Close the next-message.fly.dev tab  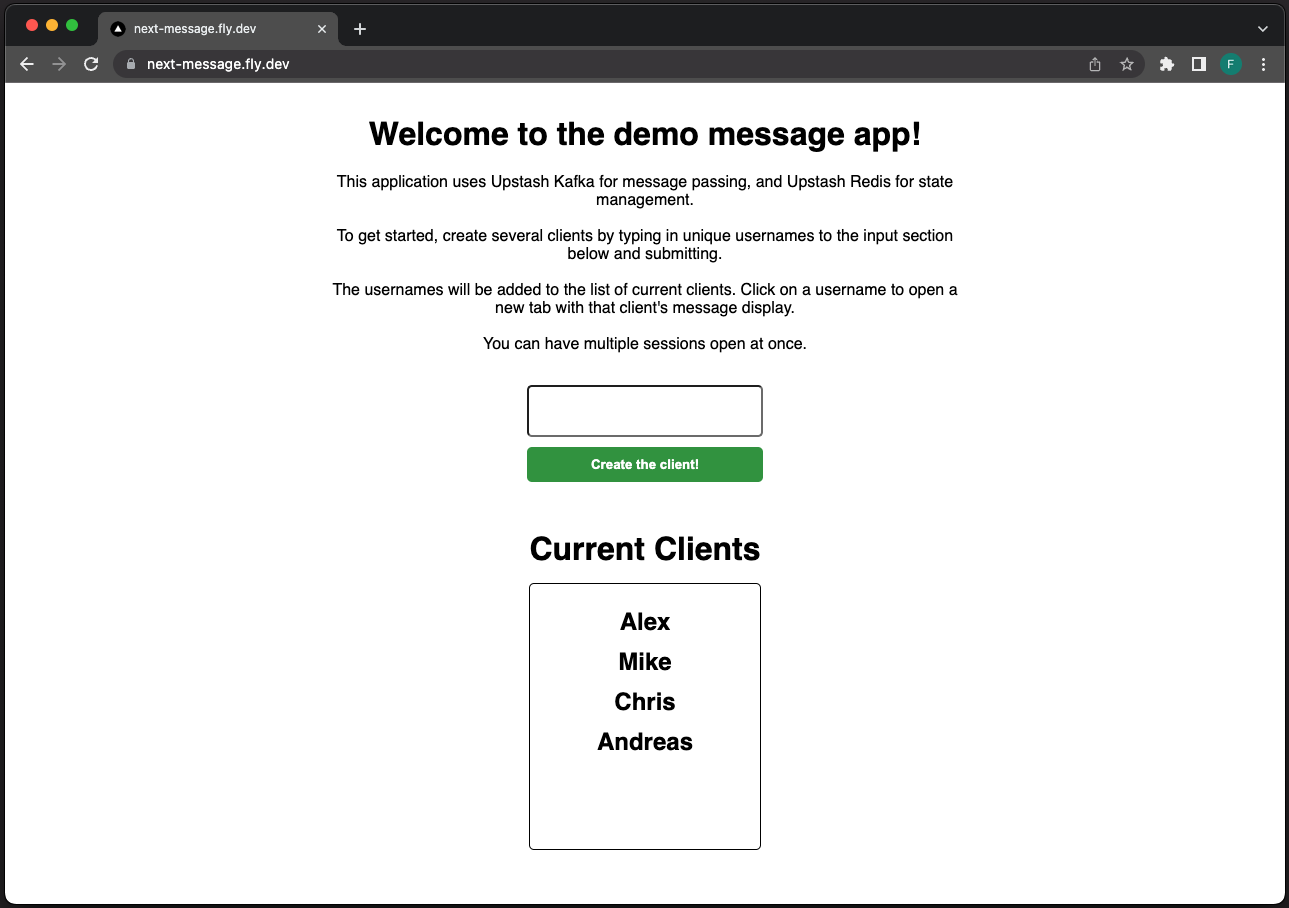click(322, 29)
